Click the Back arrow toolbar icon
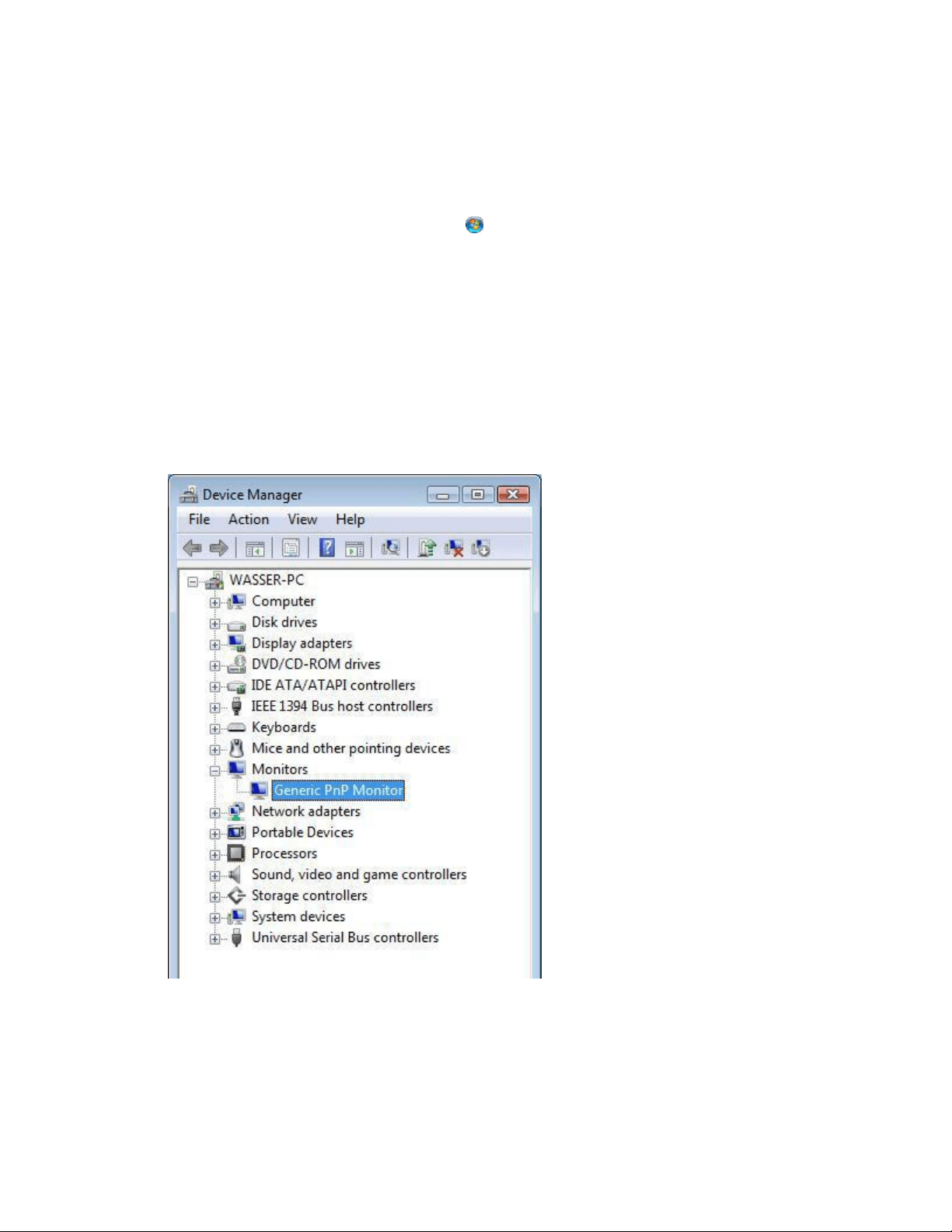Image resolution: width=952 pixels, height=1232 pixels. pos(192,548)
